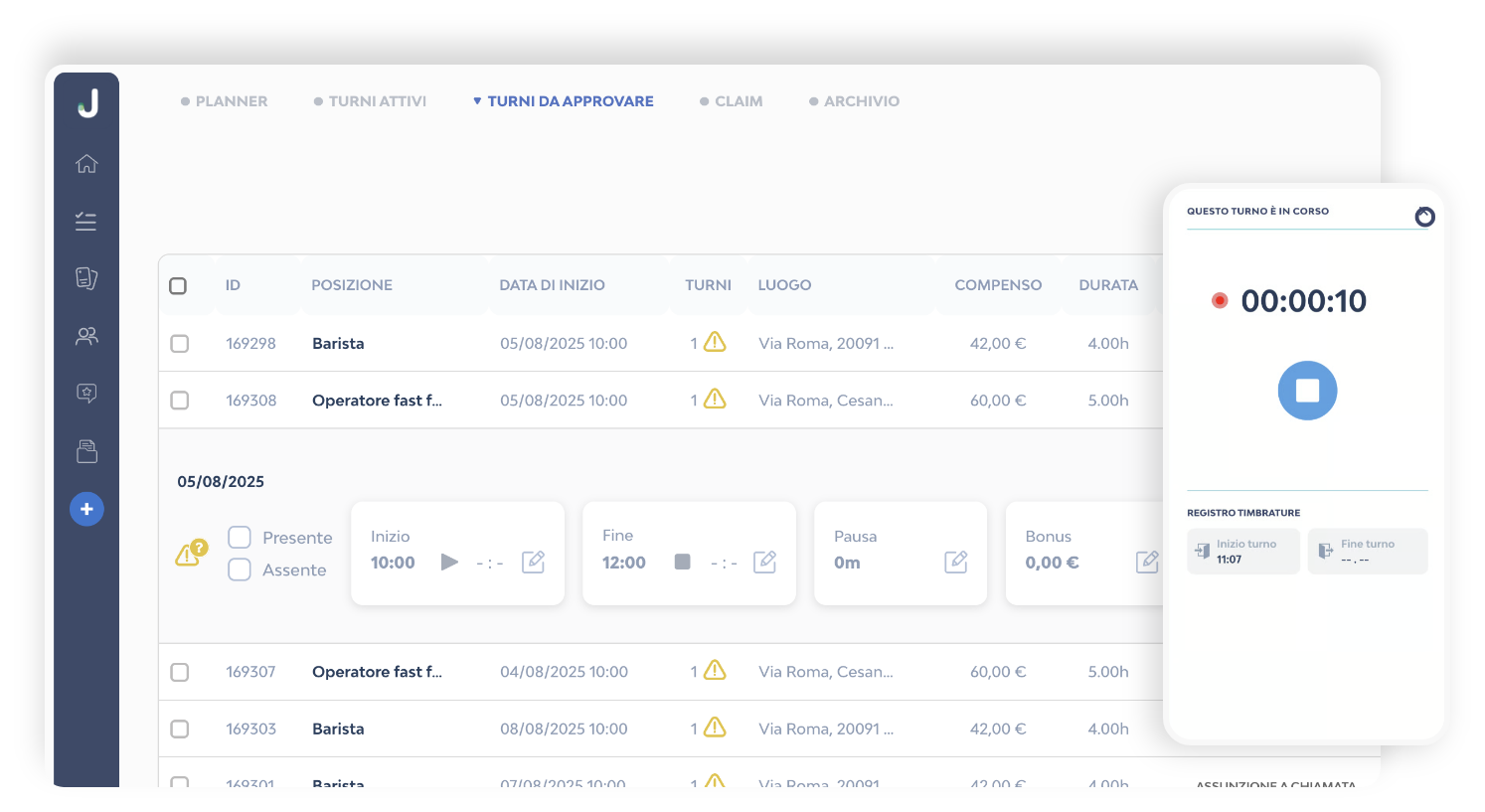Open the Barista shift 169298
This screenshot has height=812, width=1485.
(x=338, y=344)
